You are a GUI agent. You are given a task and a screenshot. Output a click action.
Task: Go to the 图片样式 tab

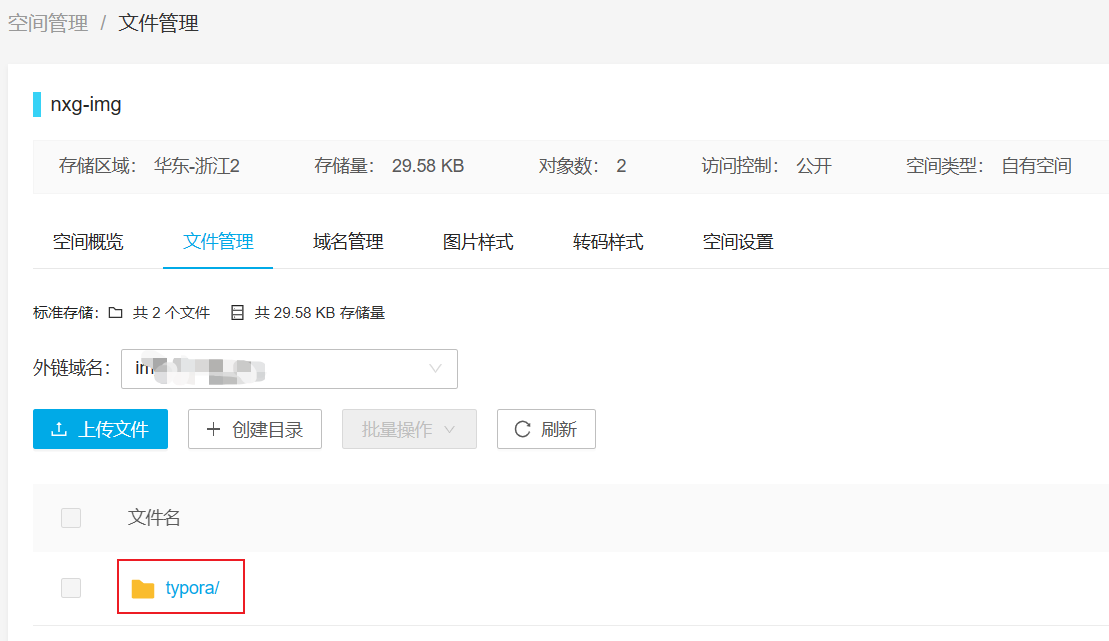click(478, 242)
